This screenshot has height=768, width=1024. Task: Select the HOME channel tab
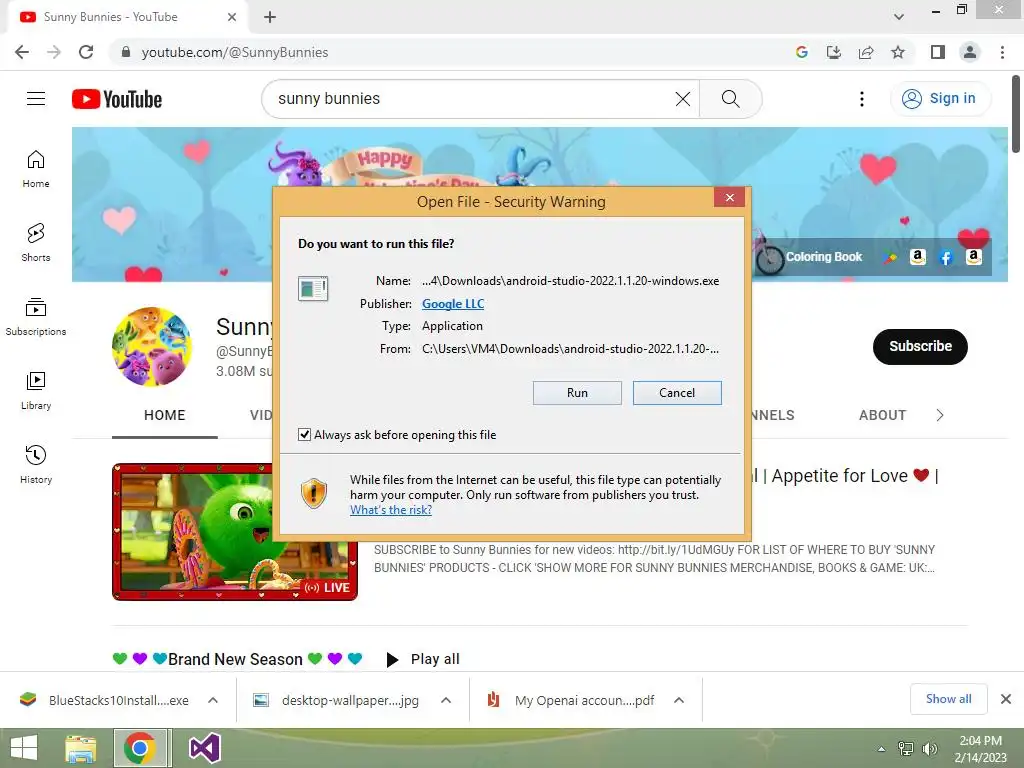[165, 415]
